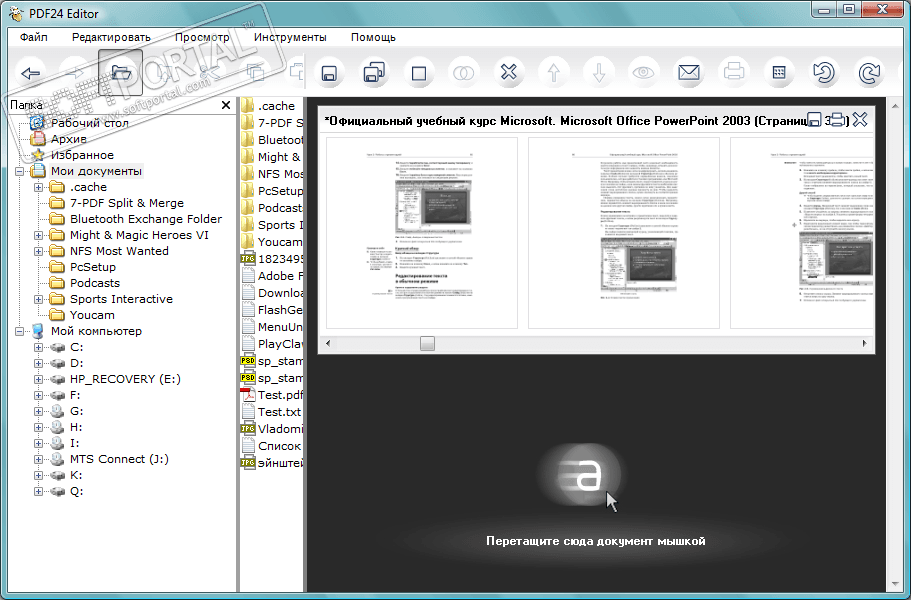Select the Рабочий стол tree entry
Image resolution: width=911 pixels, height=600 pixels.
(90, 123)
